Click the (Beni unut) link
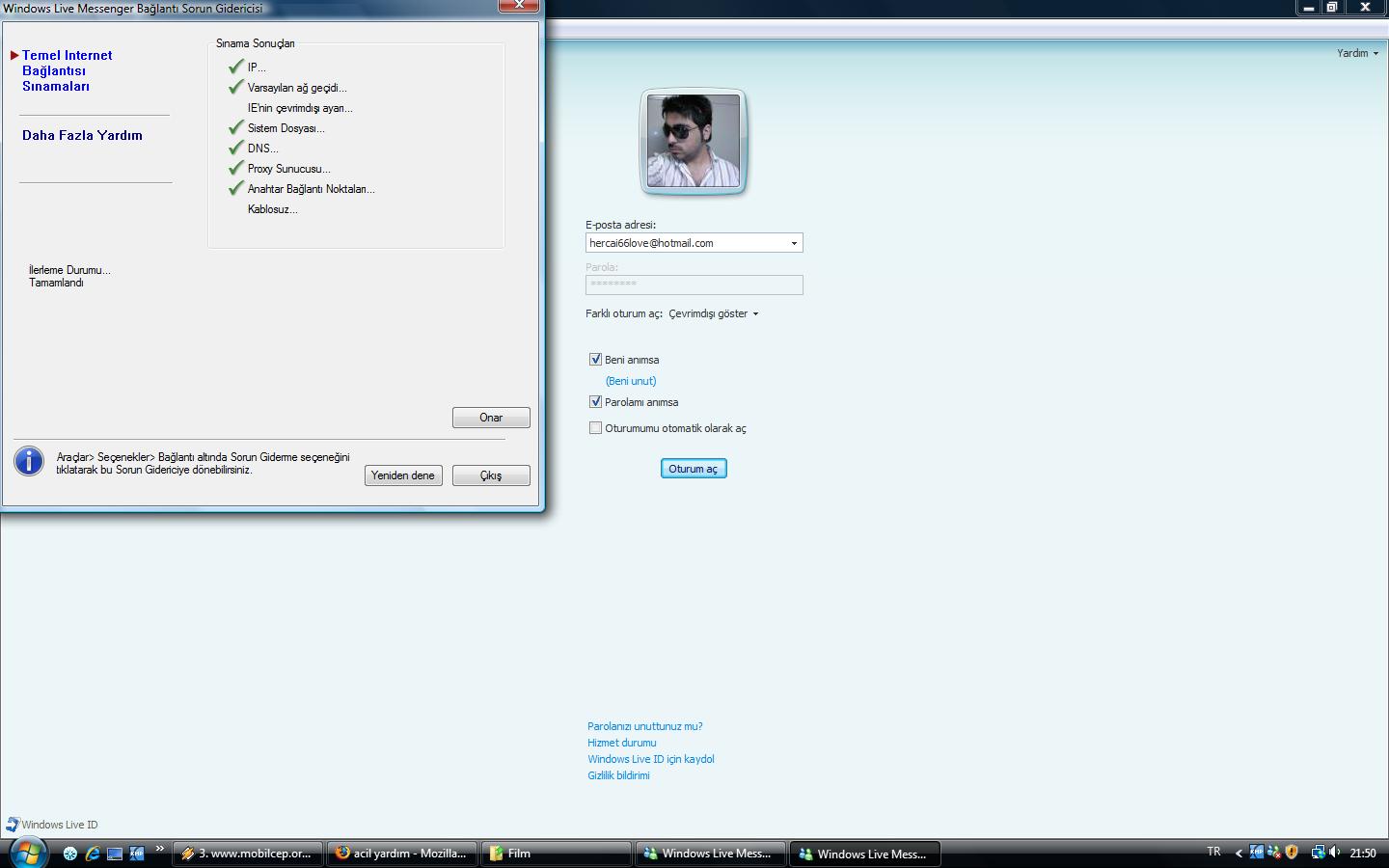This screenshot has height=868, width=1389. (x=631, y=381)
